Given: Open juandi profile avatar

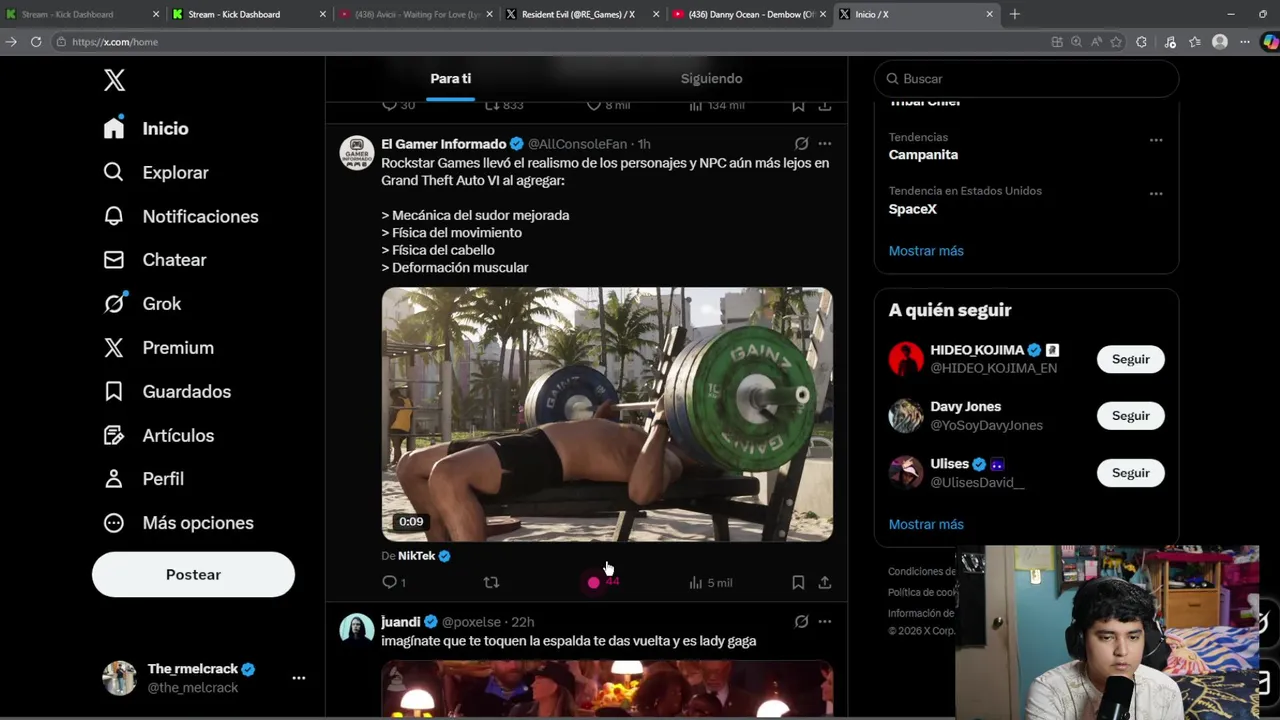Looking at the screenshot, I should [x=356, y=631].
